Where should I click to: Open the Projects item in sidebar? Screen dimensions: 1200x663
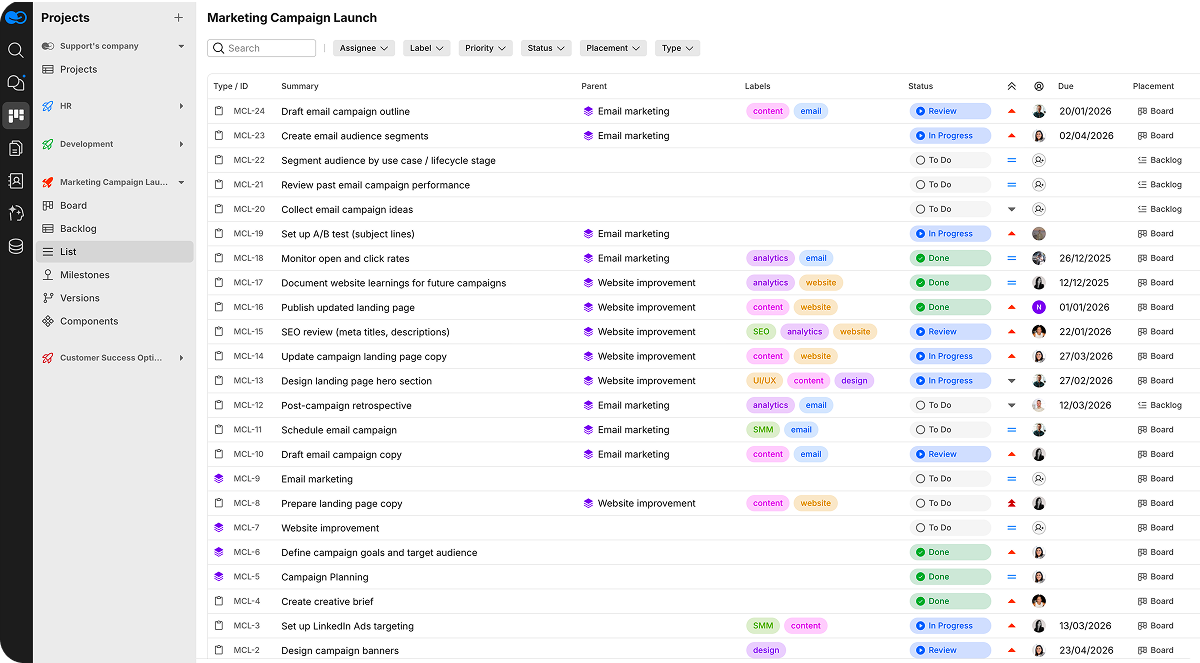114,69
